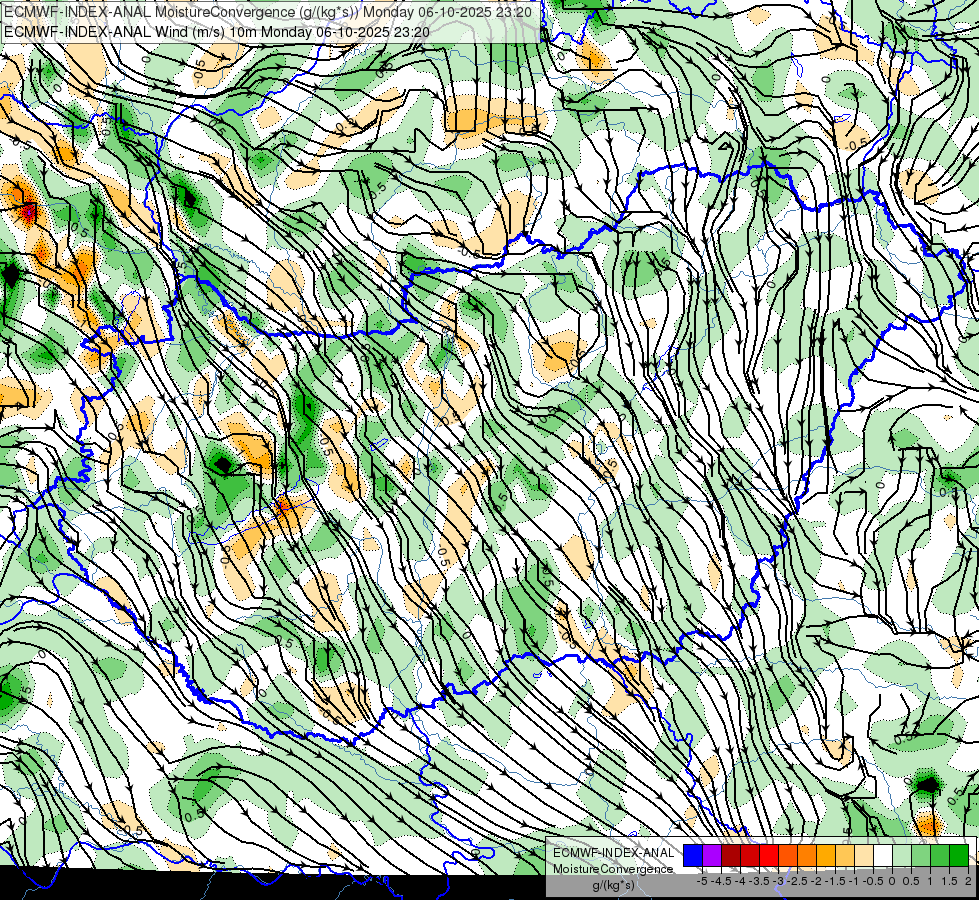This screenshot has height=900, width=979.
Task: Pick the darkest green legend swatch (1.5 to 2)
Action: [959, 856]
